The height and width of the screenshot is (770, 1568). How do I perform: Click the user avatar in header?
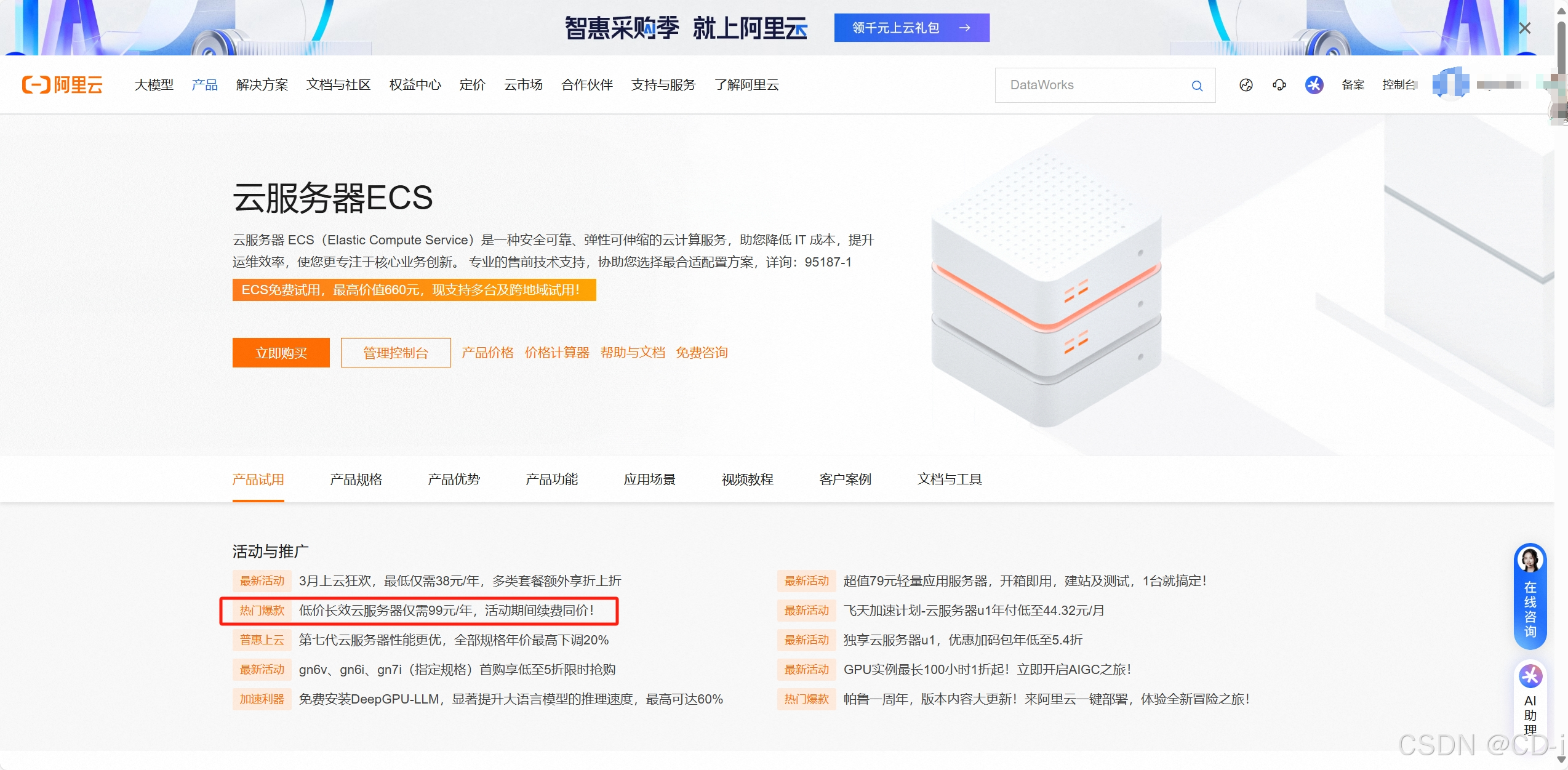pyautogui.click(x=1450, y=84)
